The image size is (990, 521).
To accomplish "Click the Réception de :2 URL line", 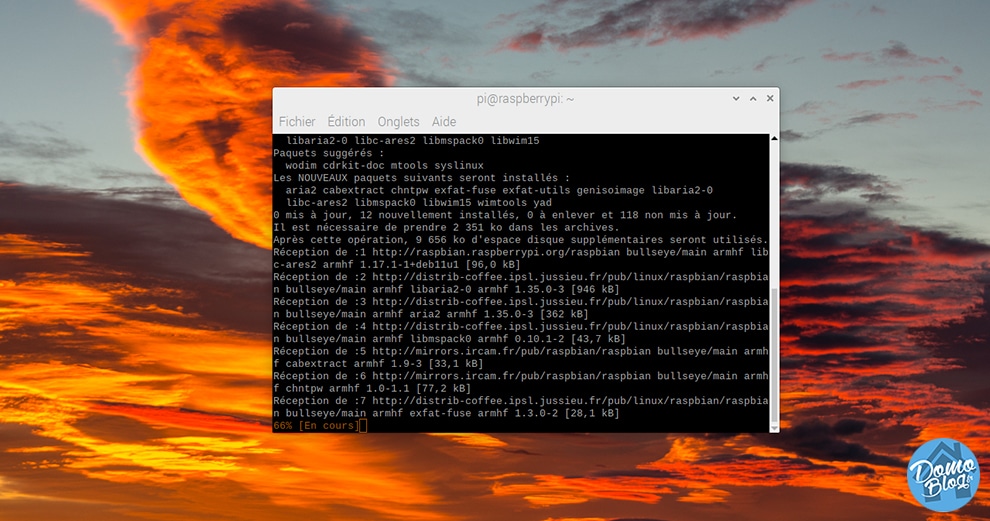I will (520, 277).
